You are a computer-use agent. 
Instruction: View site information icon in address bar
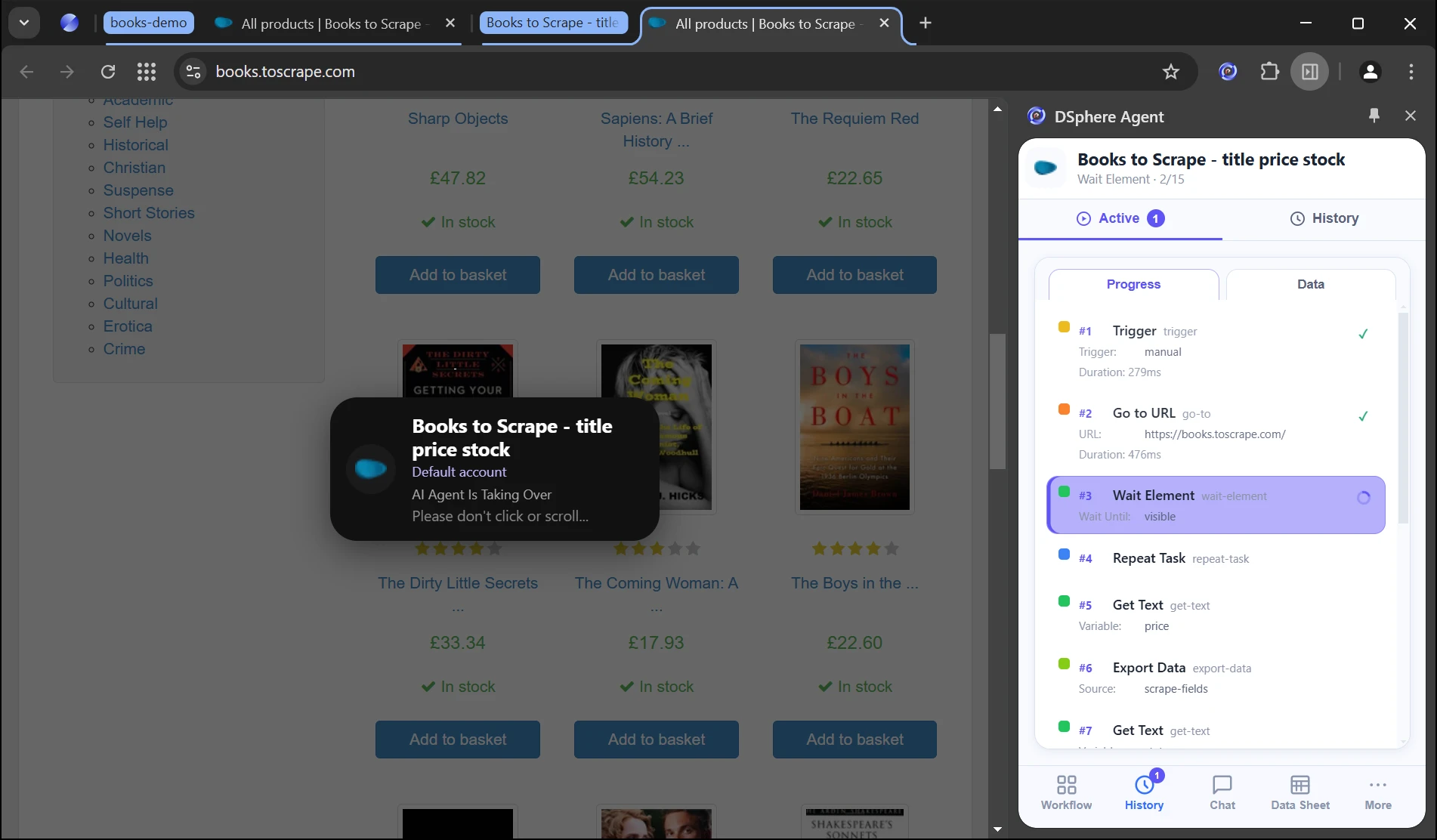tap(193, 72)
